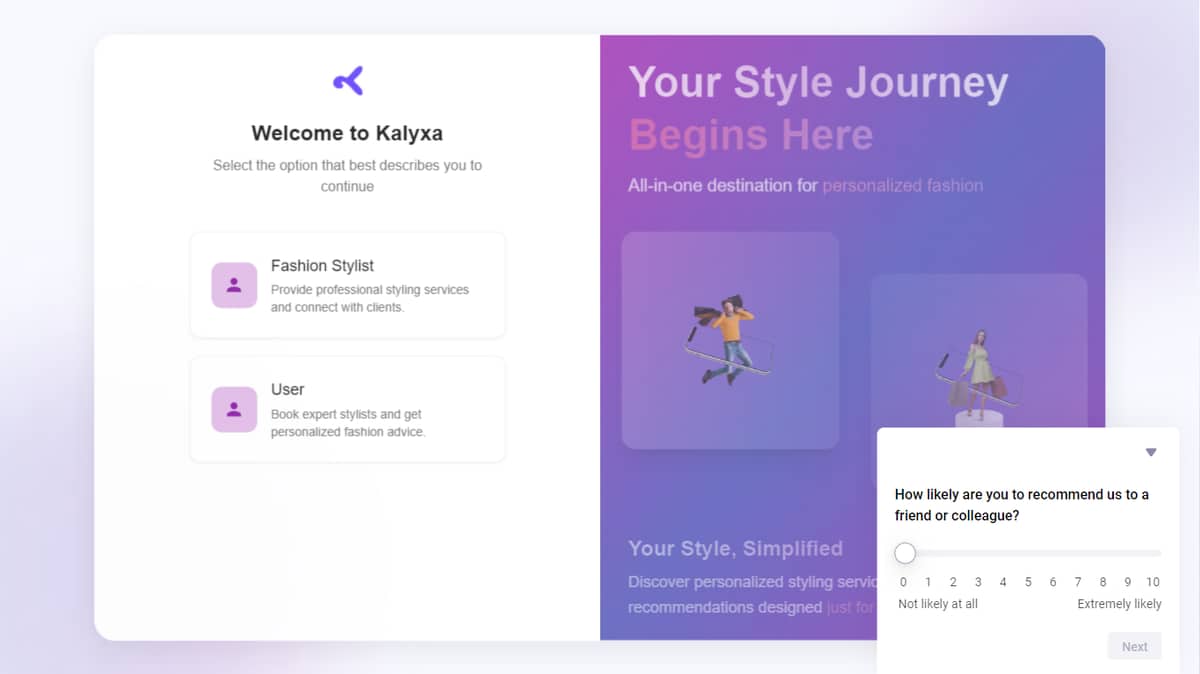Click the number 7 on survey scale
Screen dimensions: 1200x674
point(1078,582)
